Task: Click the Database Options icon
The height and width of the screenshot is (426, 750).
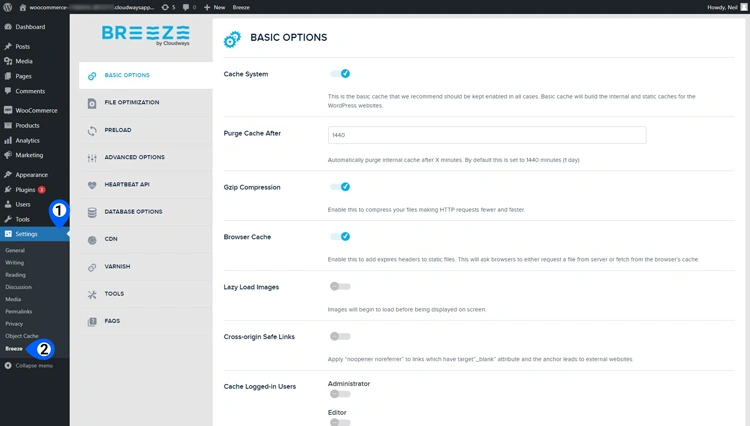Action: [x=92, y=212]
